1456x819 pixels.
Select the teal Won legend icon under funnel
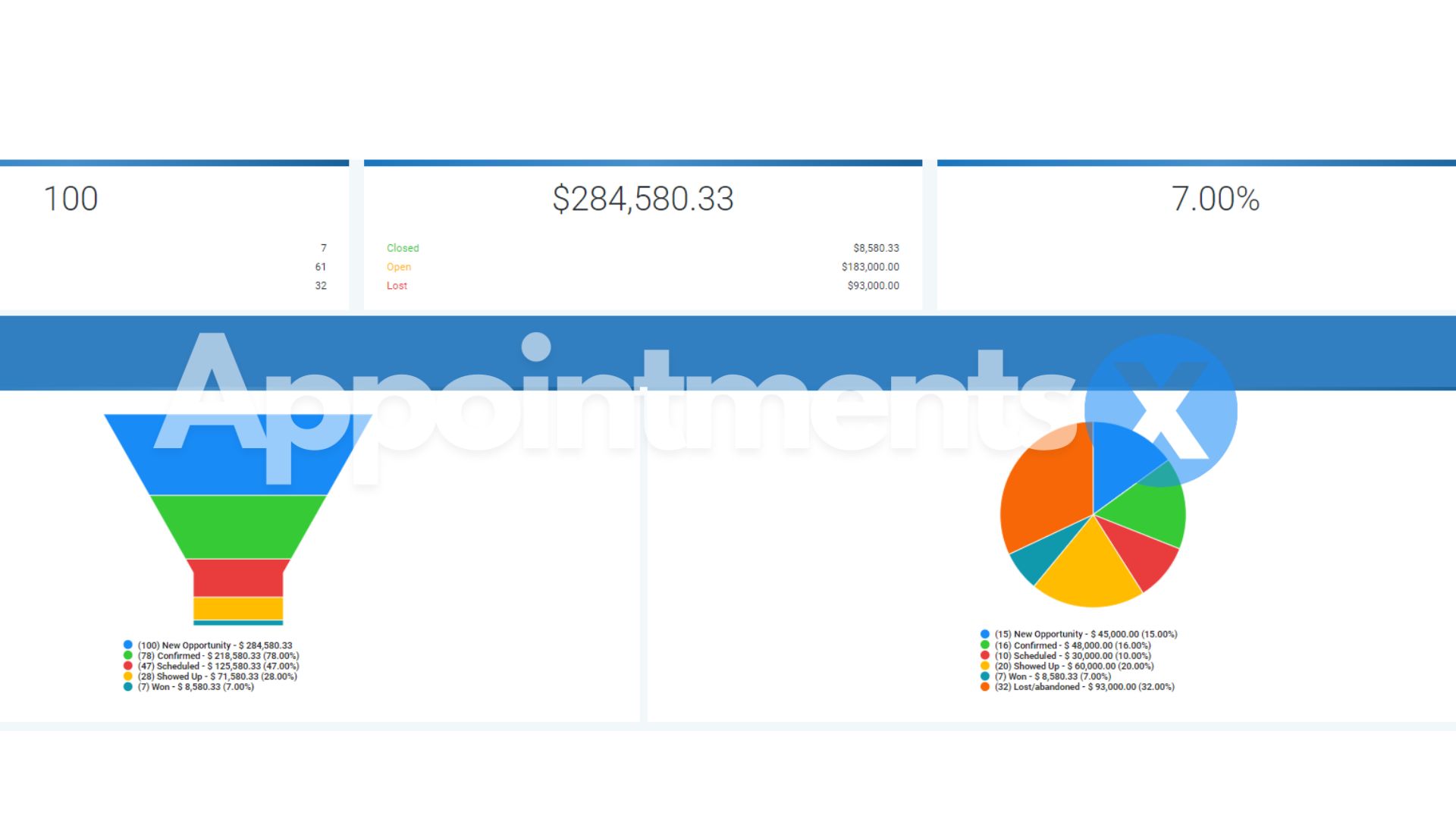pyautogui.click(x=127, y=687)
